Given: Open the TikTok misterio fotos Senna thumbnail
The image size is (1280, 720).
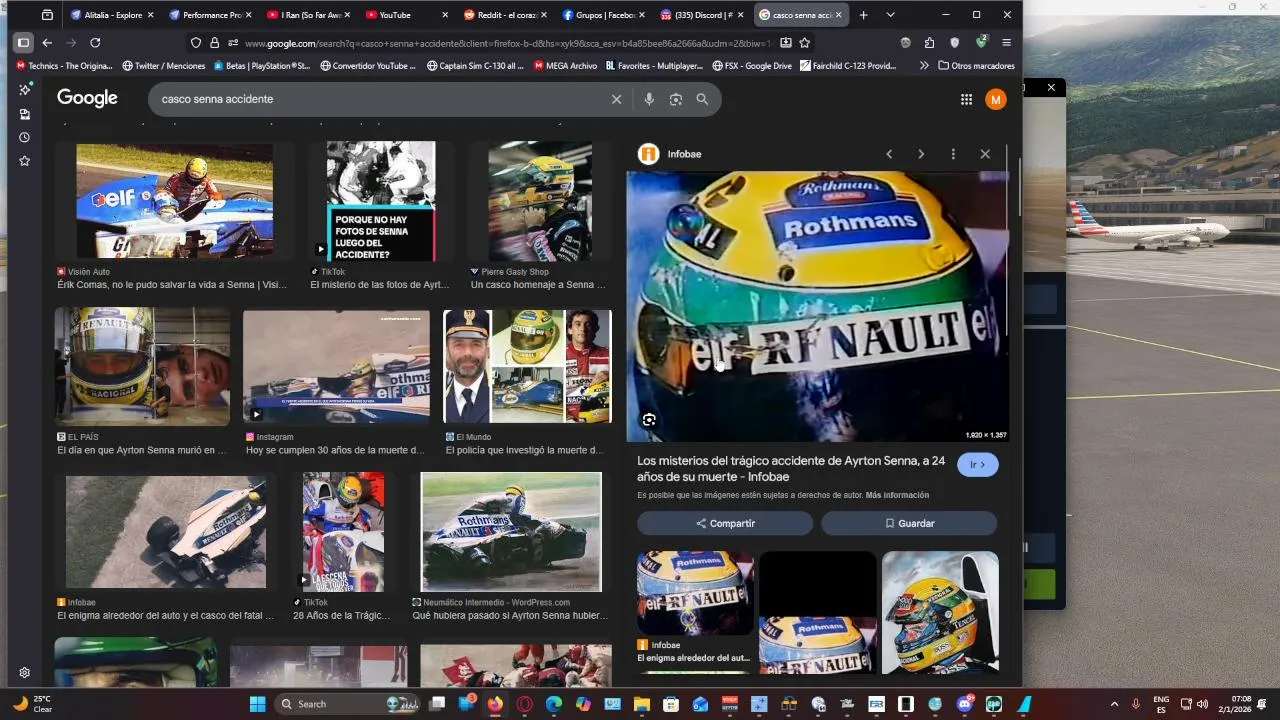Looking at the screenshot, I should [x=381, y=201].
